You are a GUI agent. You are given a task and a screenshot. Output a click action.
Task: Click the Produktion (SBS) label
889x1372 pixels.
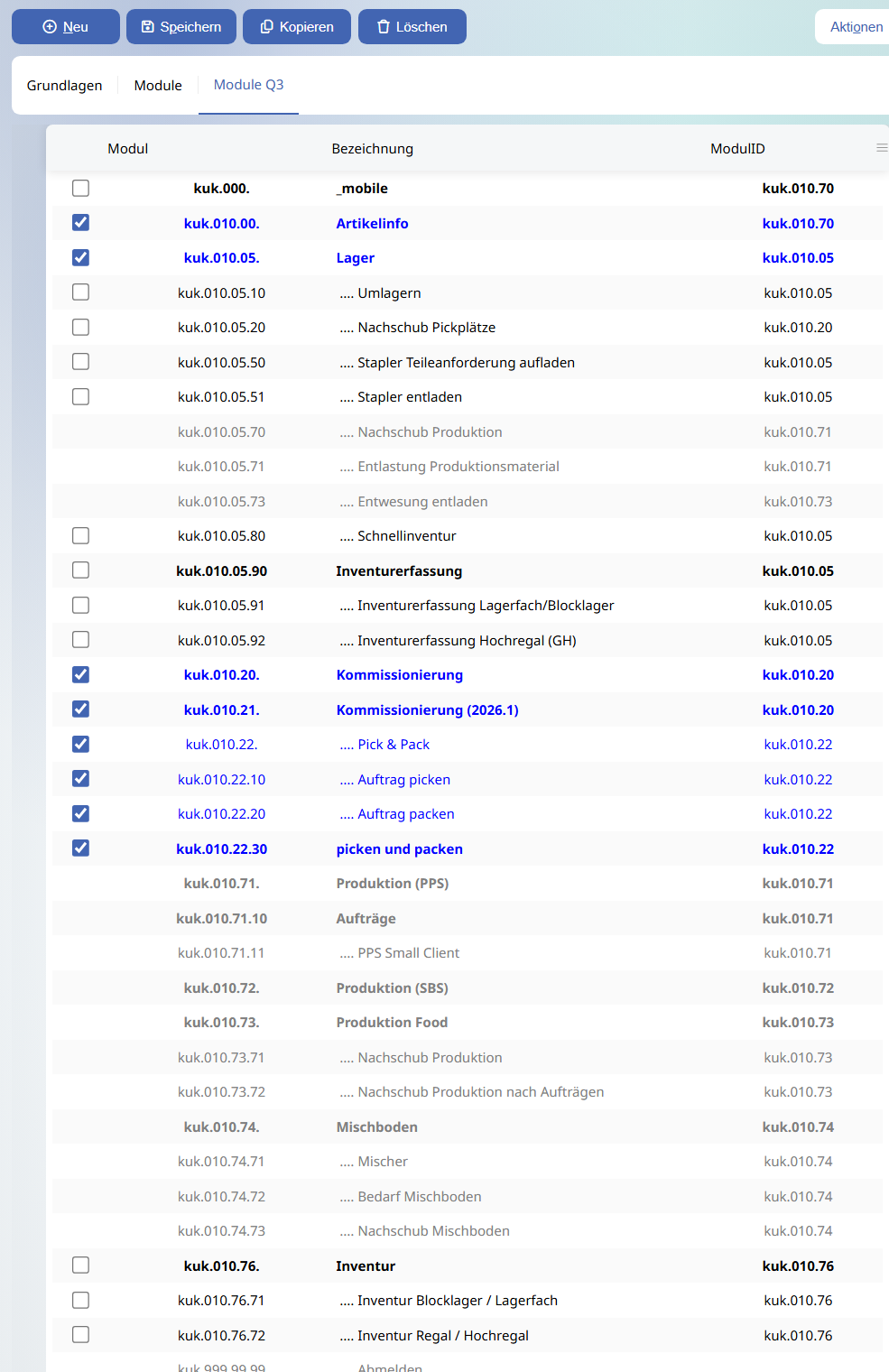392,988
